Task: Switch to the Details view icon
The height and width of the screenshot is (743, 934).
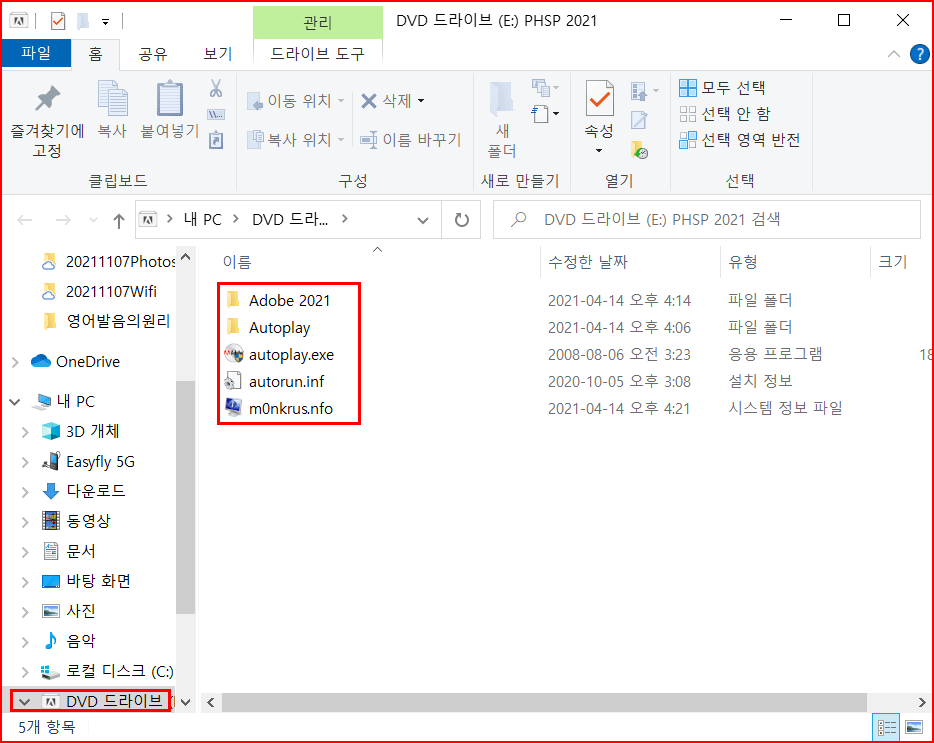Action: click(886, 727)
